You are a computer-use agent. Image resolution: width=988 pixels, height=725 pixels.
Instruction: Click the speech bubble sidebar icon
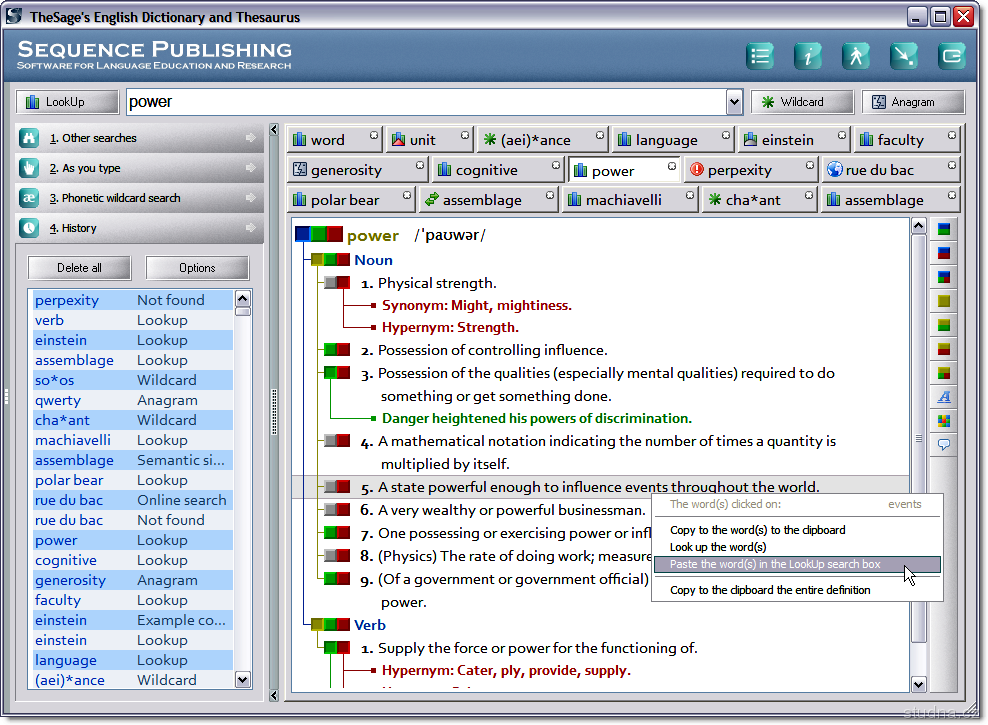coord(943,445)
